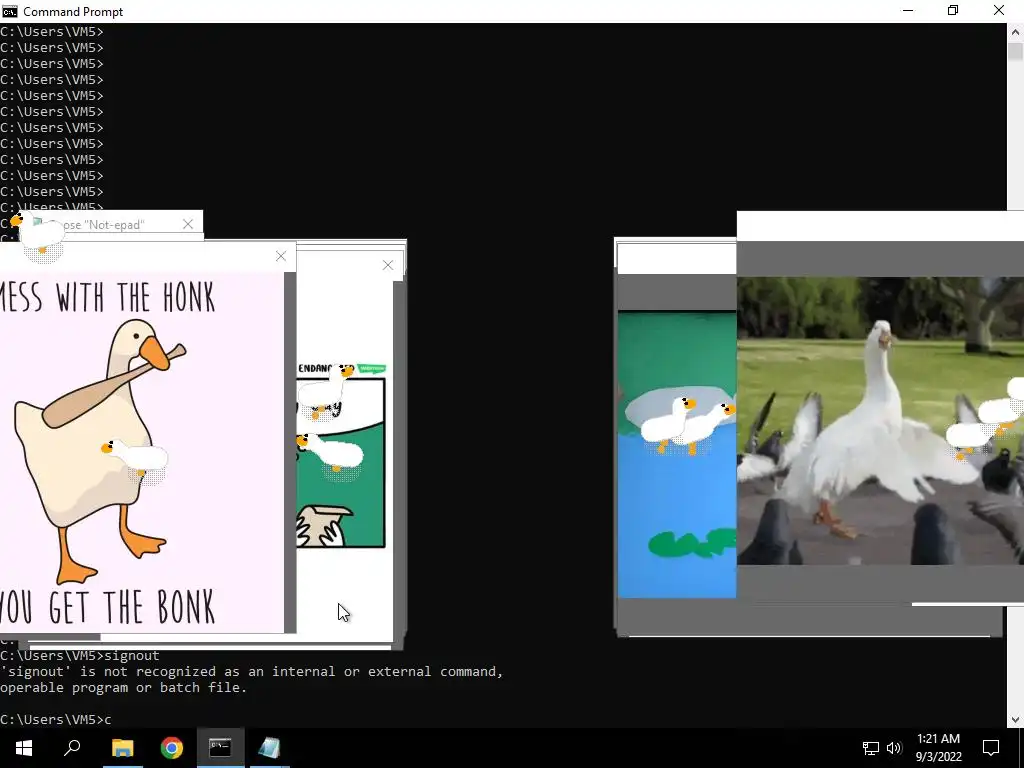Viewport: 1024px width, 768px height.
Task: Click the goose sitting on Notepad tooltip
Action: (37, 235)
